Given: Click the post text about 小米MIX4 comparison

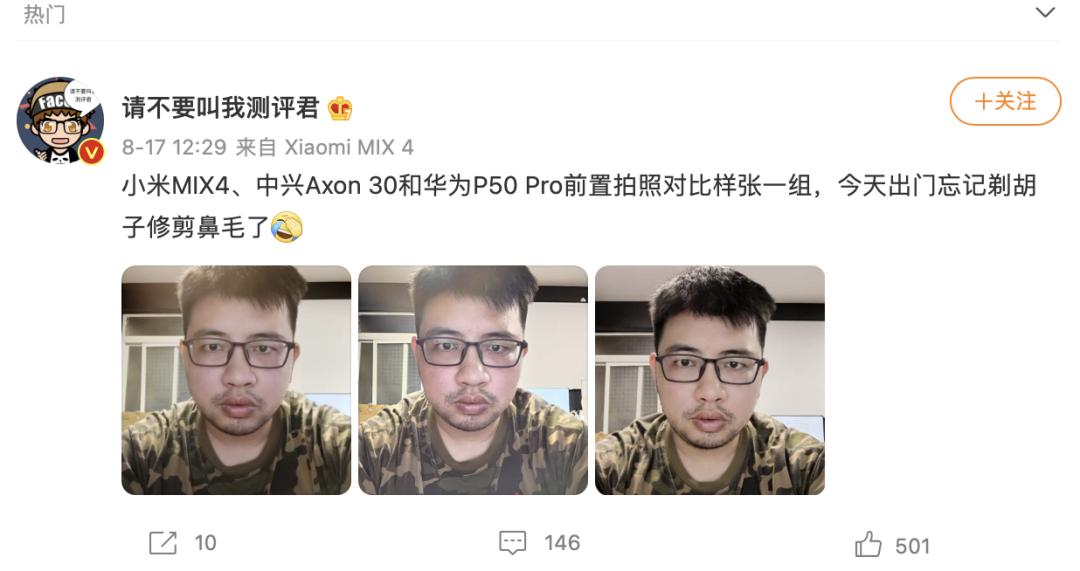Looking at the screenshot, I should coord(579,206).
